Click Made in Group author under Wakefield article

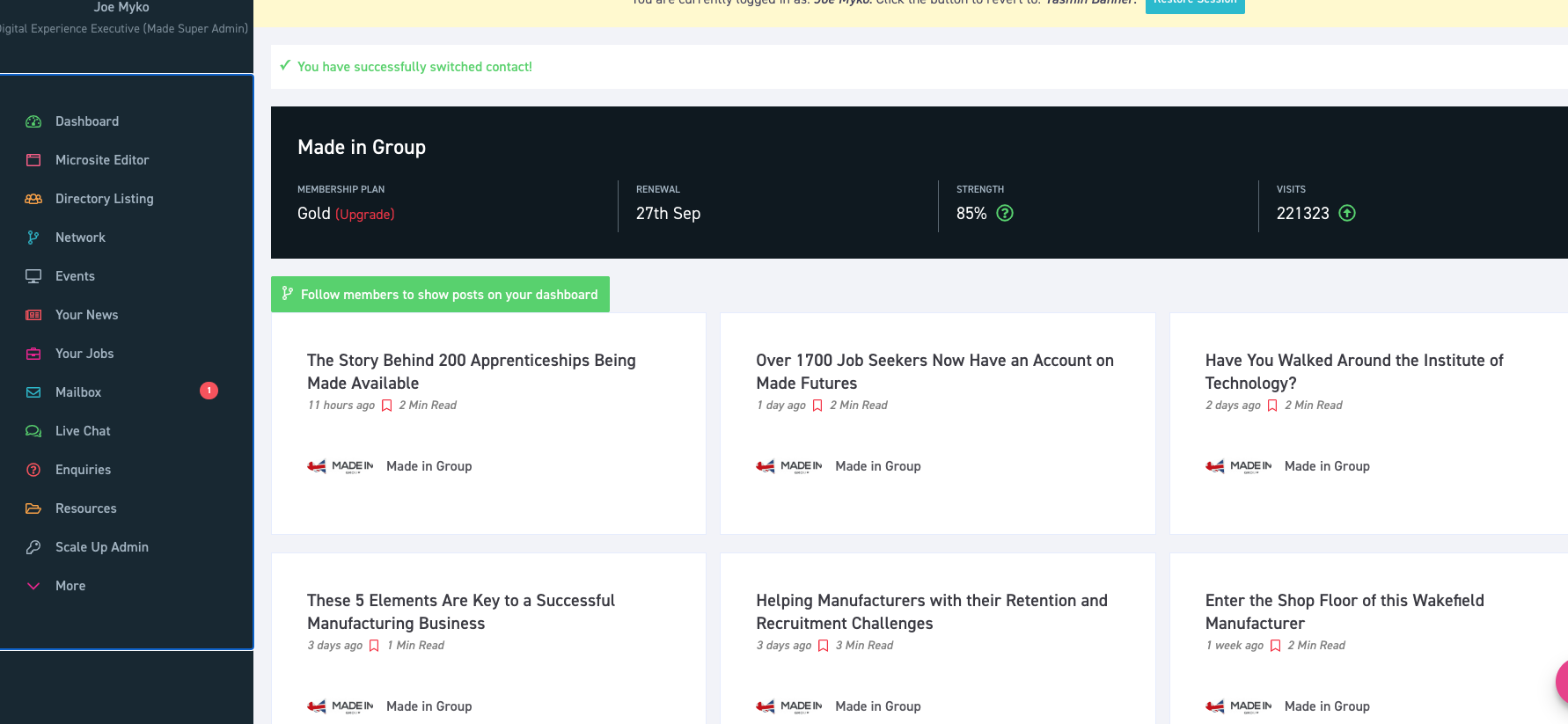coord(1327,706)
